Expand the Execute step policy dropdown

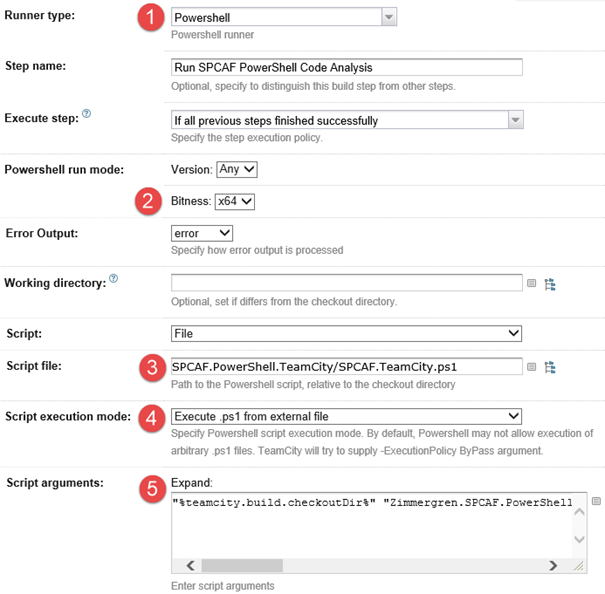[x=515, y=120]
